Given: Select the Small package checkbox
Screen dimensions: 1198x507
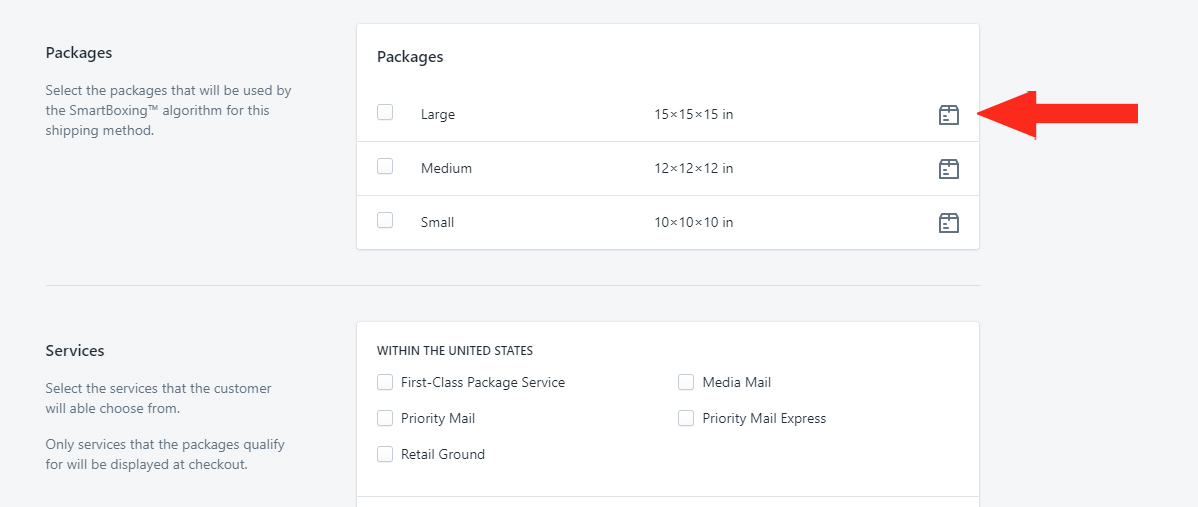Looking at the screenshot, I should 385,220.
